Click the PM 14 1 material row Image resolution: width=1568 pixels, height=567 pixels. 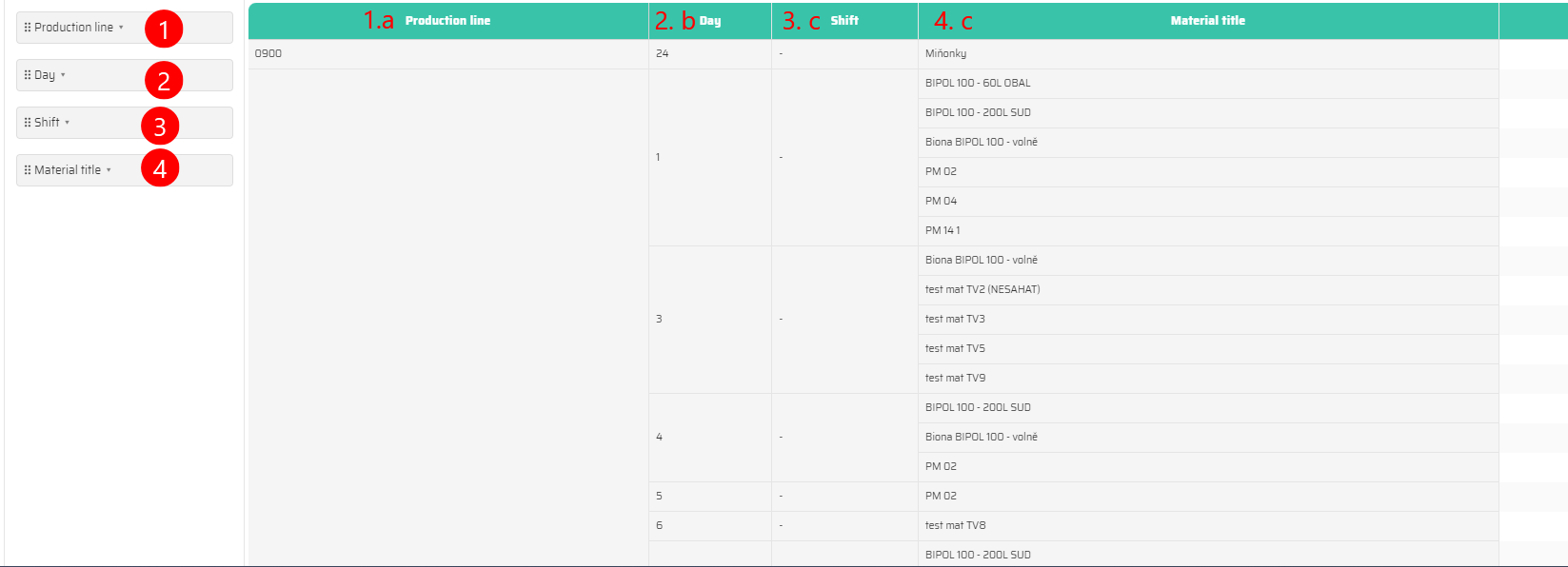[943, 231]
